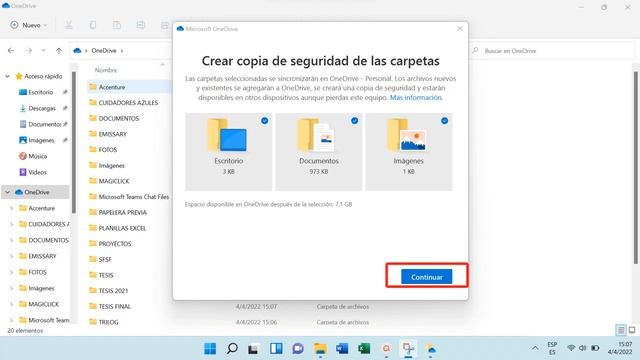Click the Continuar button
640x360 pixels.
coord(427,277)
